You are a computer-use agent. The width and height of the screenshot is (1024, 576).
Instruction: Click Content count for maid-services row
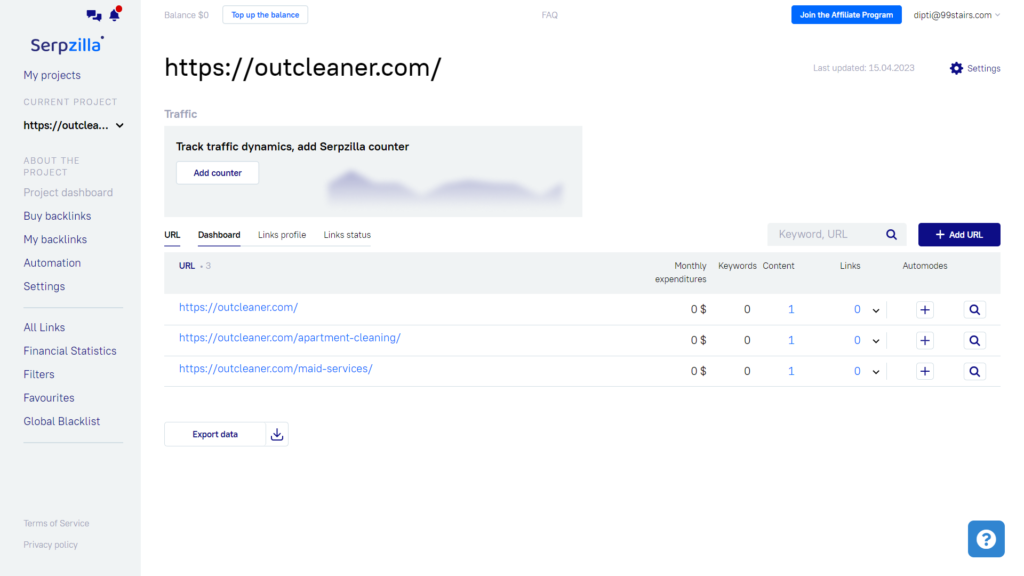pyautogui.click(x=791, y=371)
